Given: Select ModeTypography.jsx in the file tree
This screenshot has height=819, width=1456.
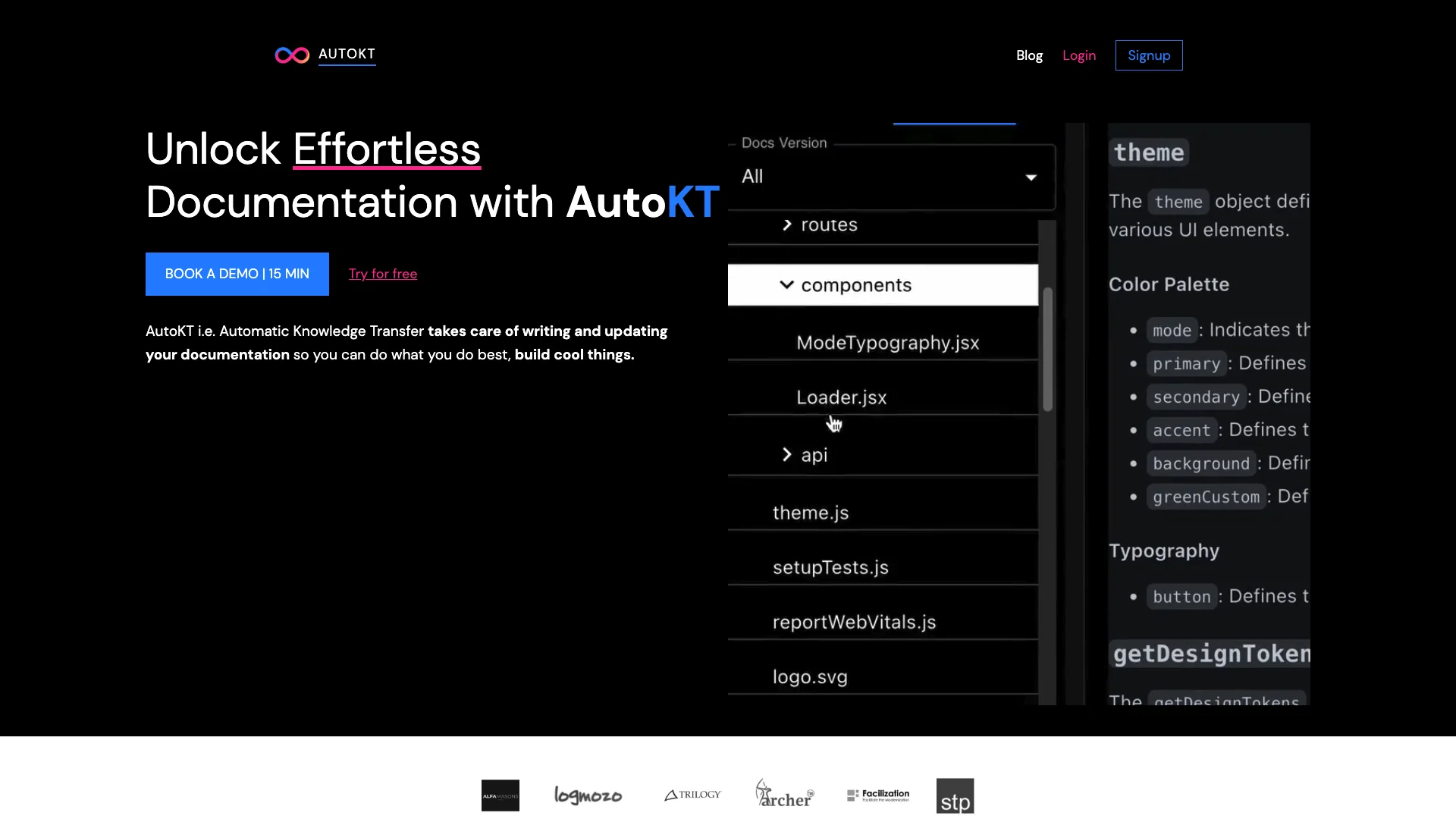Looking at the screenshot, I should pos(887,343).
